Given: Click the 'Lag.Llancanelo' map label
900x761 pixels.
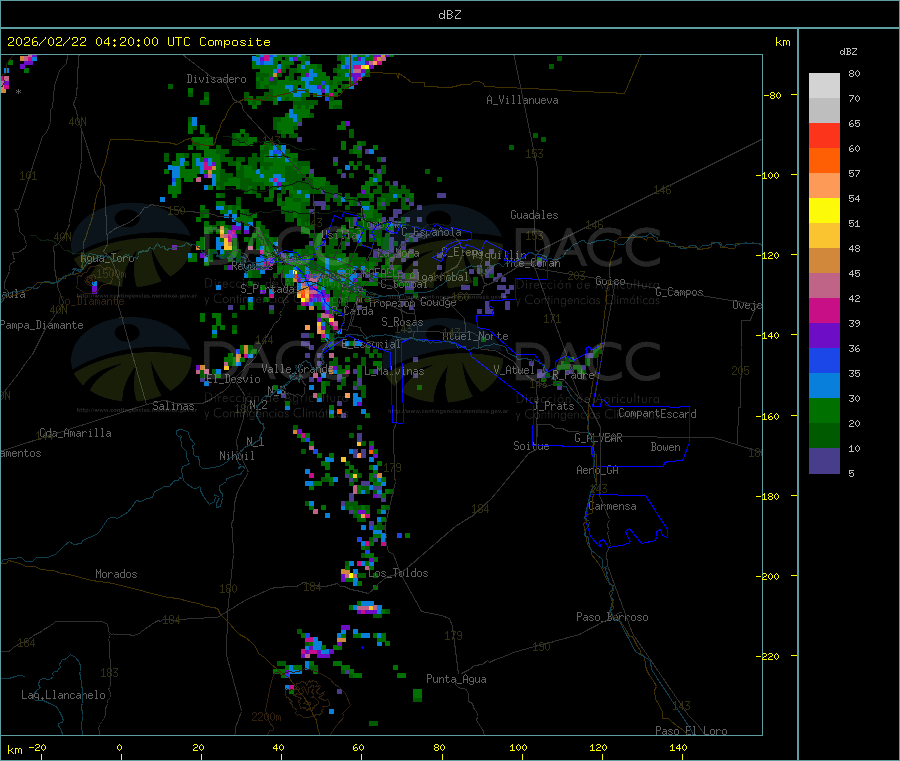Looking at the screenshot, I should click(64, 695).
